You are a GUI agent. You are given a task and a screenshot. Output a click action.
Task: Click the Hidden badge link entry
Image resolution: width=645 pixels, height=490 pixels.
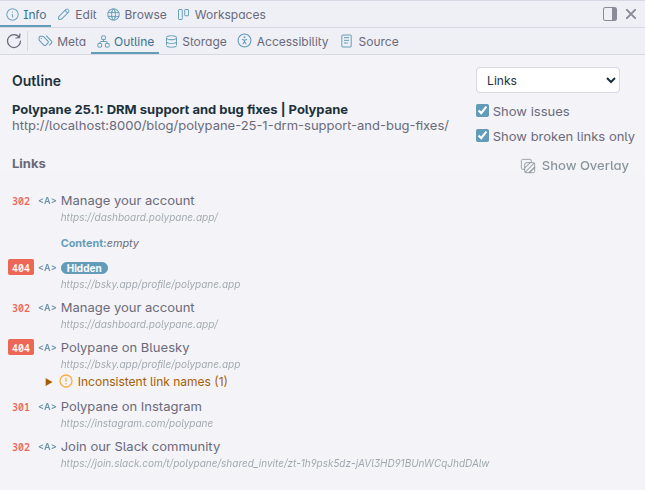point(84,268)
